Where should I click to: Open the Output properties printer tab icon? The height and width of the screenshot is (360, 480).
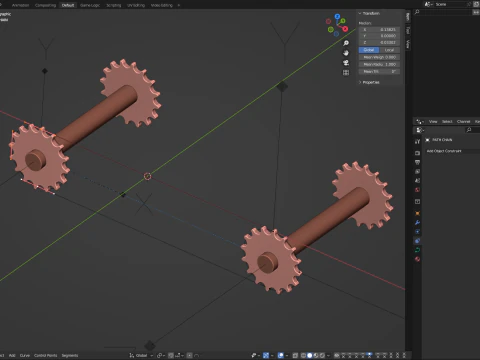point(417,162)
